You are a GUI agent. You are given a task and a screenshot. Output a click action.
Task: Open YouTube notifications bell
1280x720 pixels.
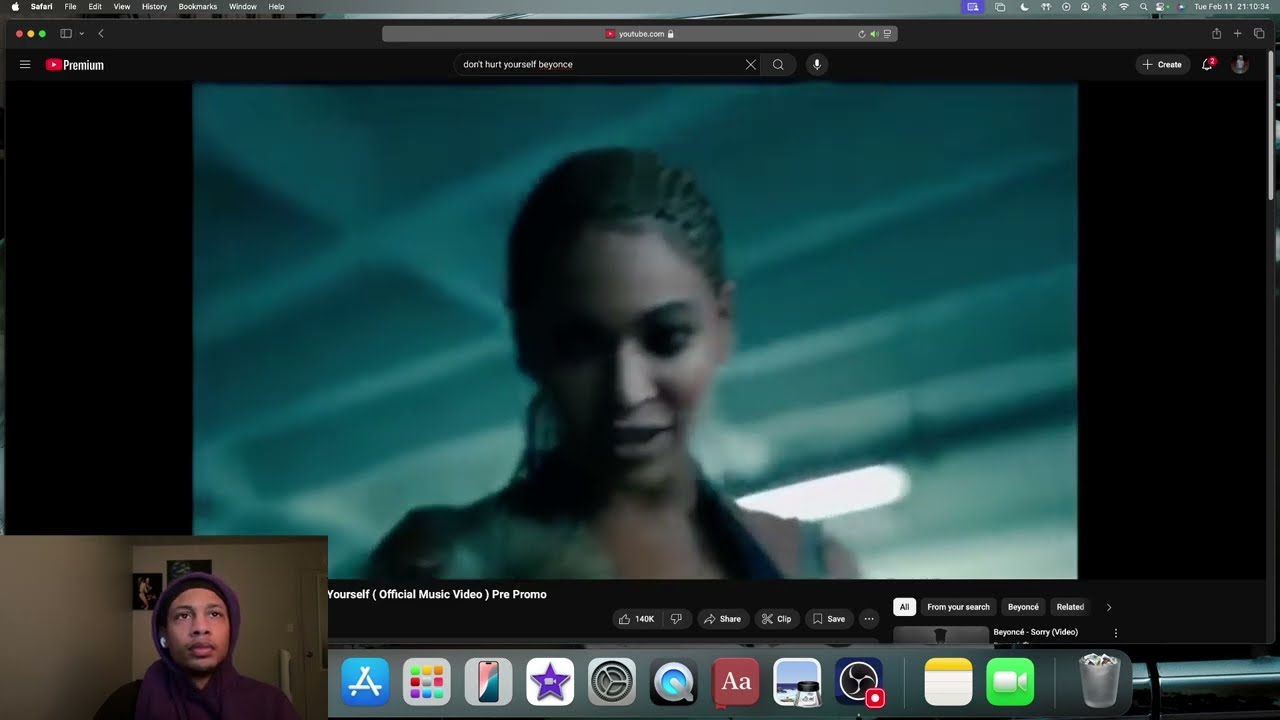[x=1208, y=65]
